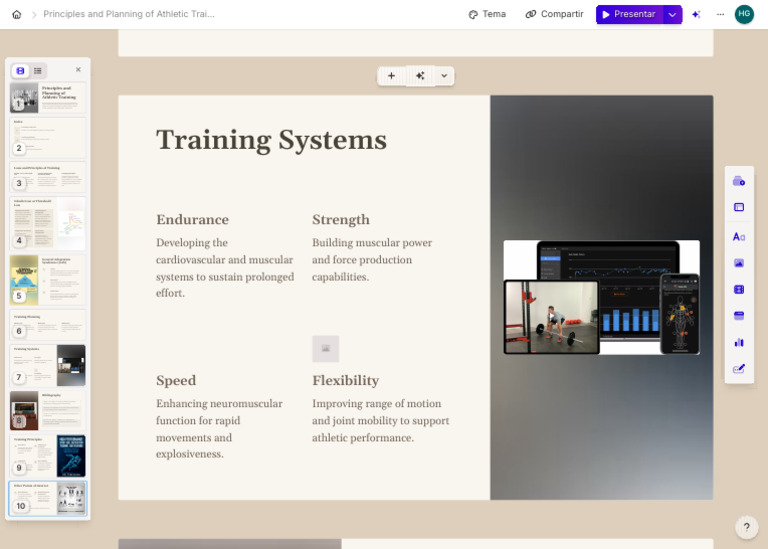The width and height of the screenshot is (768, 549).
Task: Select slide 5 thumbnail
Action: pyautogui.click(x=48, y=280)
